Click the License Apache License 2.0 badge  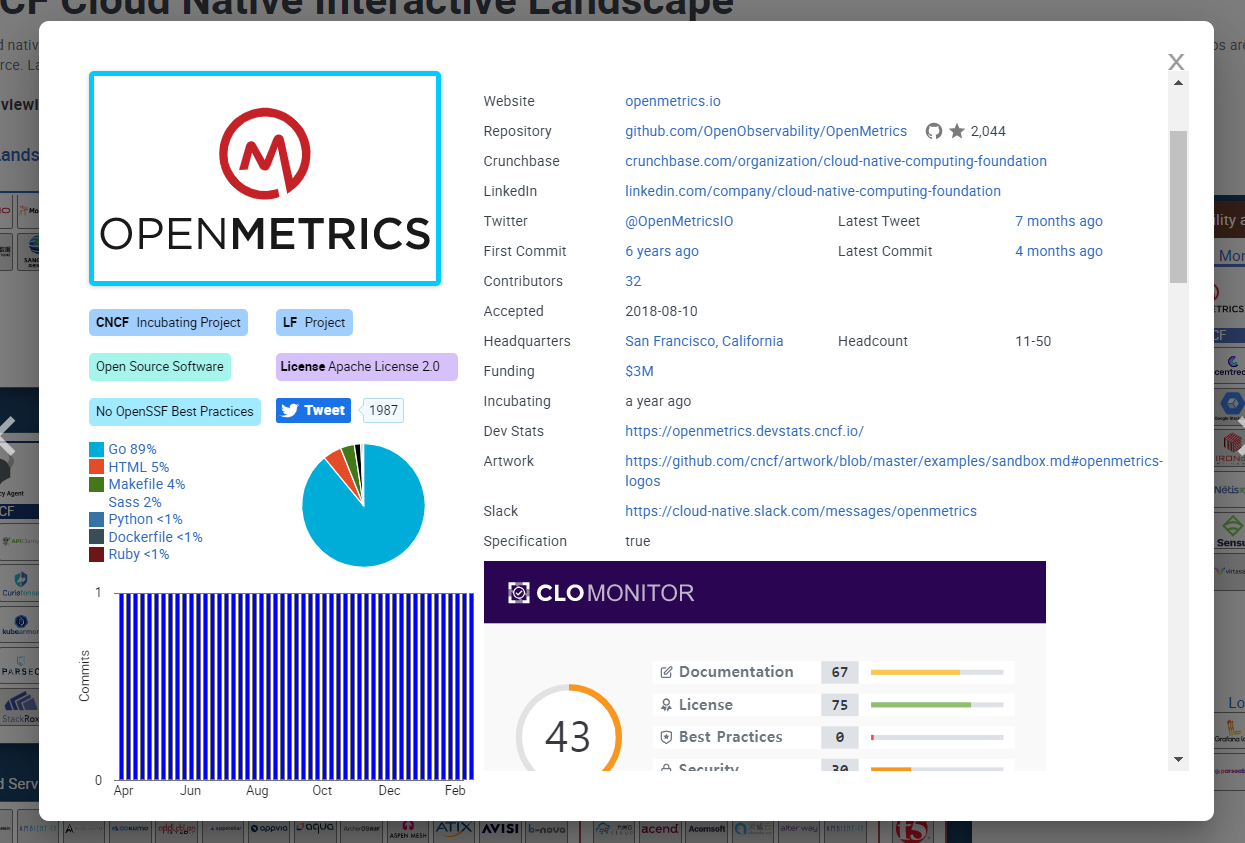[367, 367]
